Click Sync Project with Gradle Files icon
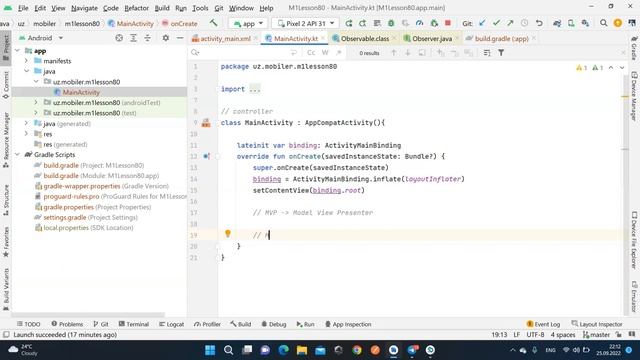Image resolution: width=640 pixels, height=360 pixels. point(557,23)
